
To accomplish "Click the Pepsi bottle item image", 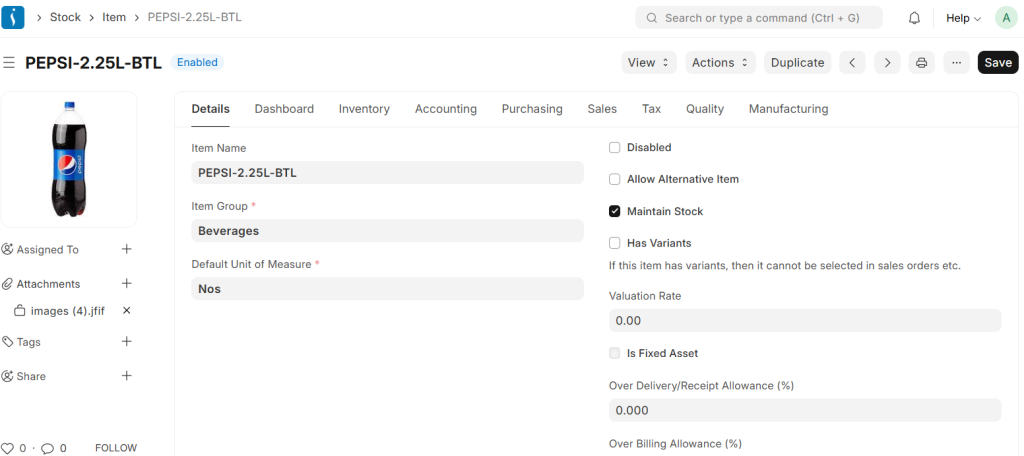I will [69, 159].
